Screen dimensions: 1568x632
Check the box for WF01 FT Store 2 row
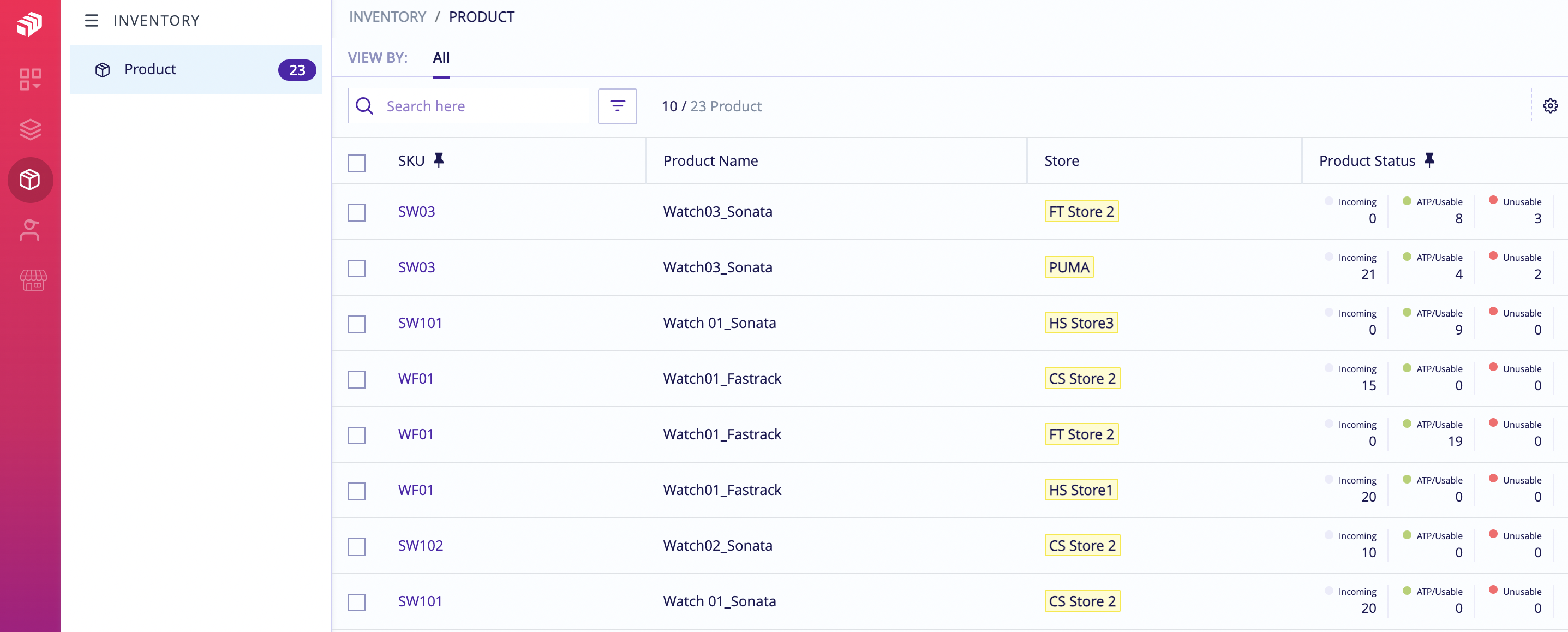coord(357,436)
